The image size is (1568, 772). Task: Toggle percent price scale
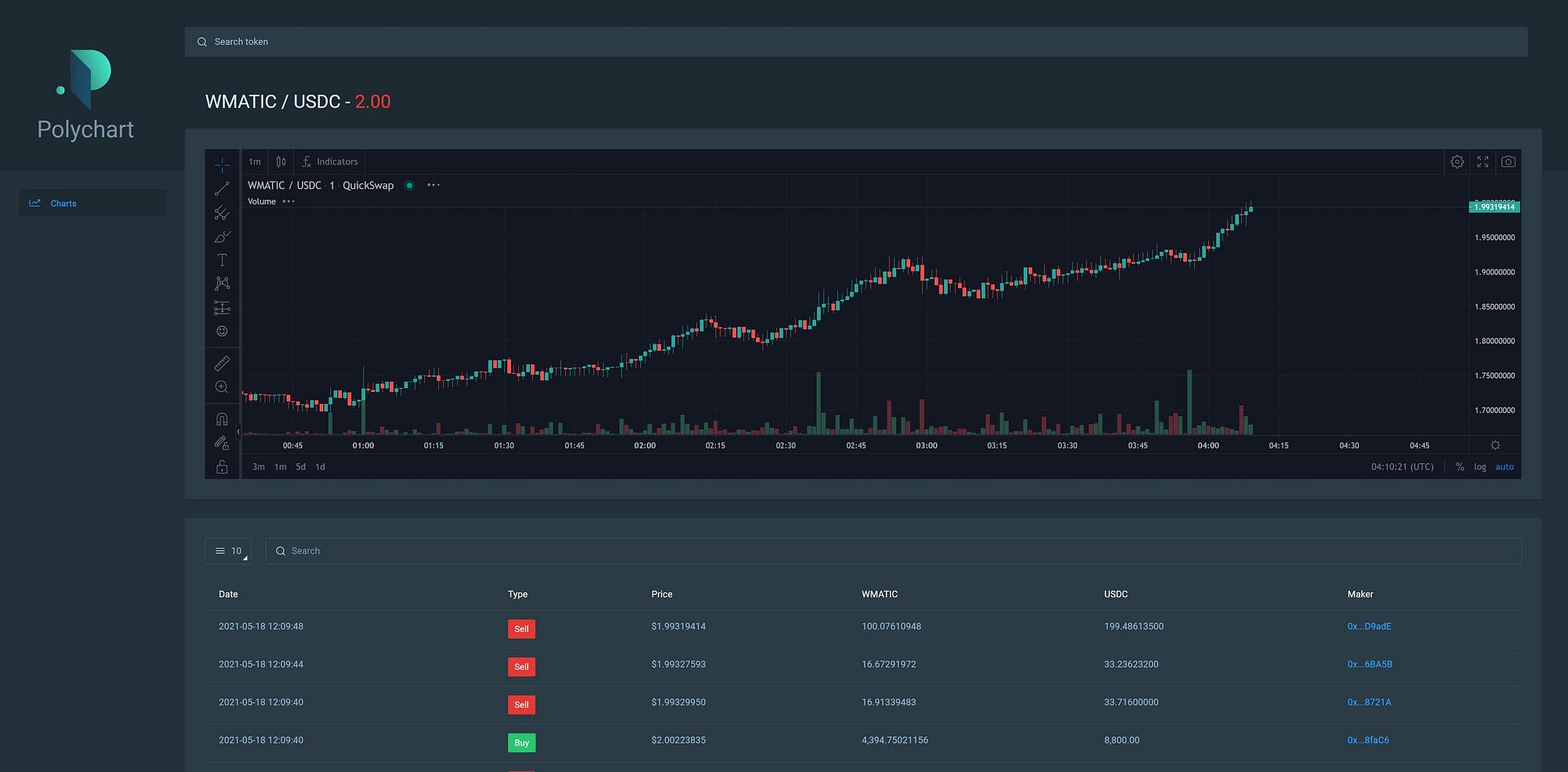[1460, 467]
